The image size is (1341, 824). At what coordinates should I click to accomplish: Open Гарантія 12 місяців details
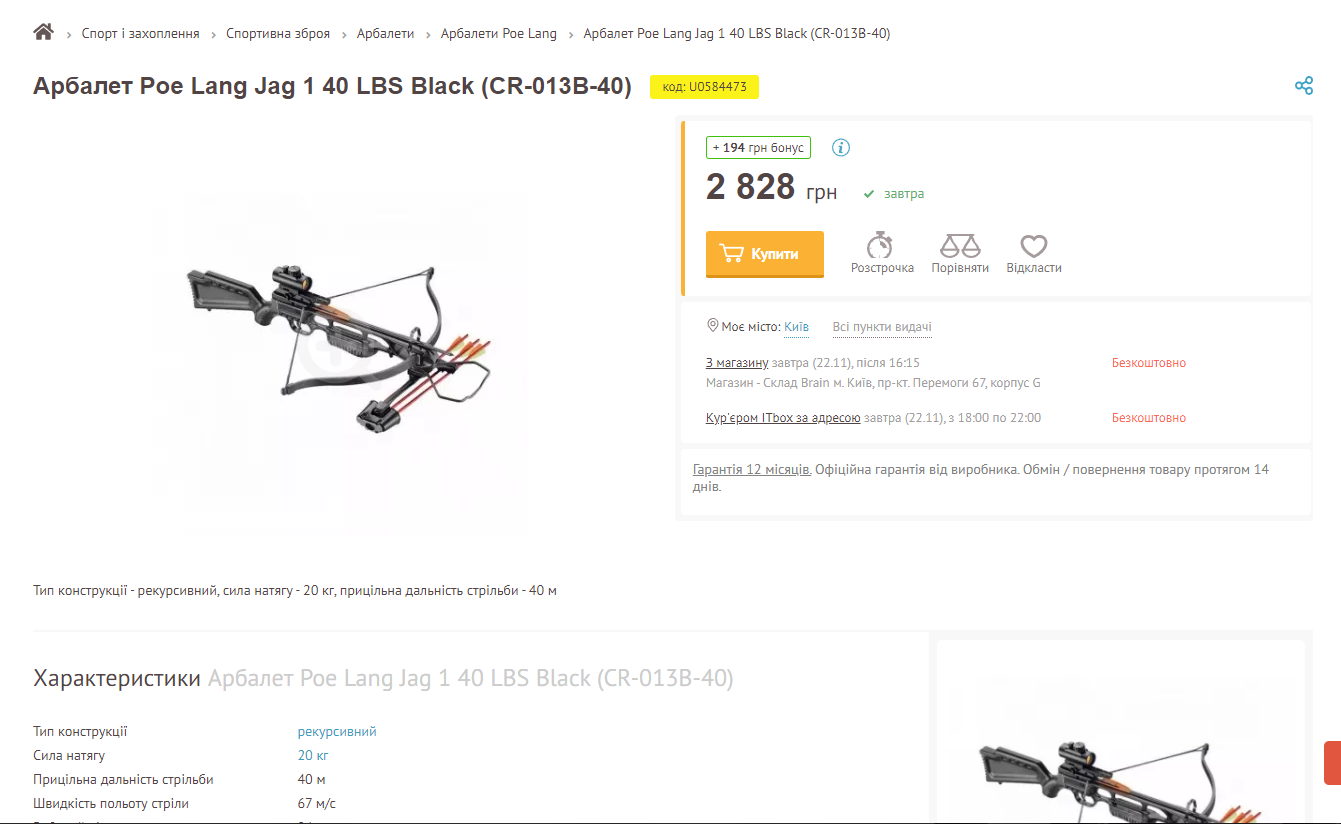752,469
